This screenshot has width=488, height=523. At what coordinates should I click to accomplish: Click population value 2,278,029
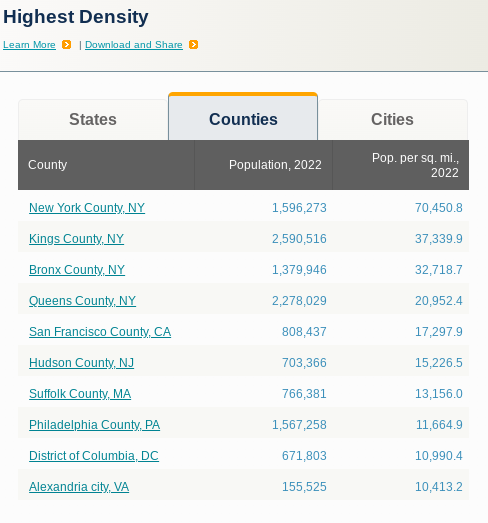coord(299,301)
